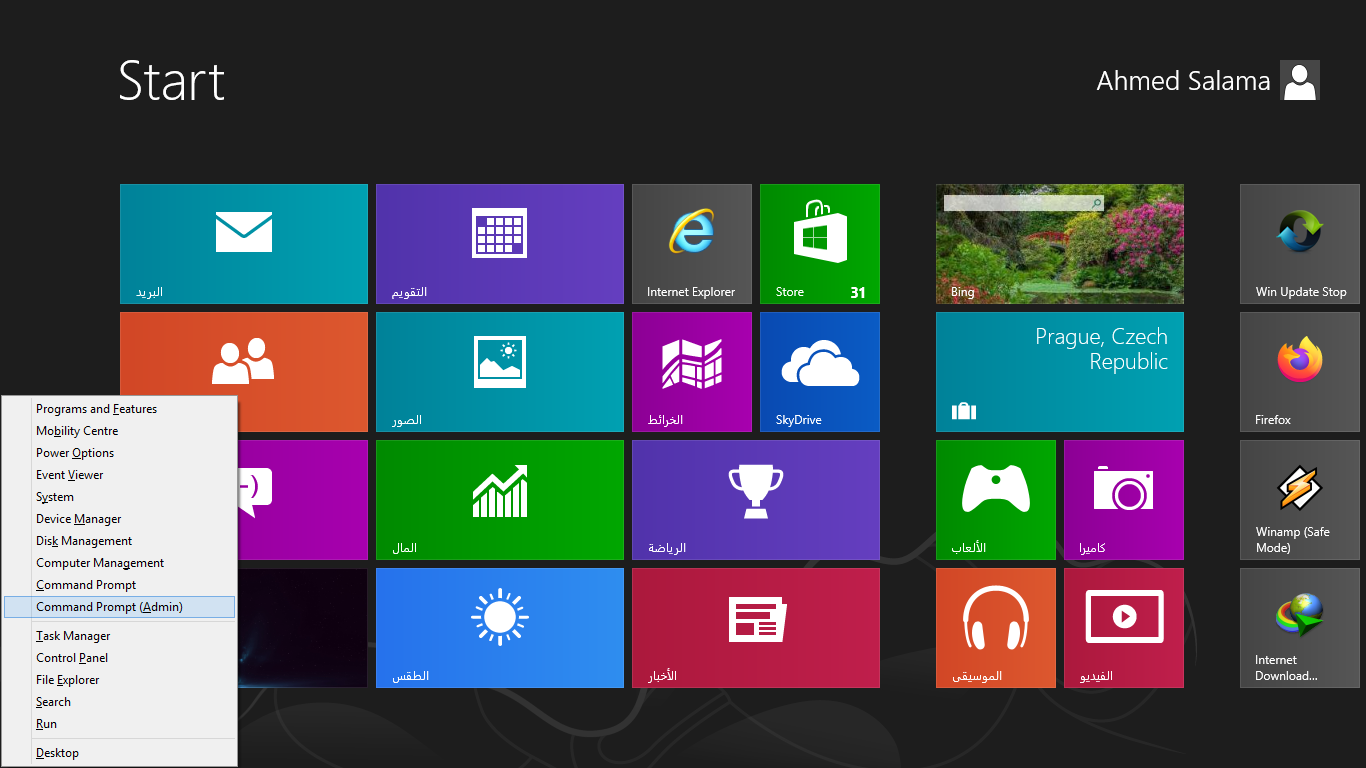Click the user account picture icon
The height and width of the screenshot is (768, 1366).
pos(1300,80)
